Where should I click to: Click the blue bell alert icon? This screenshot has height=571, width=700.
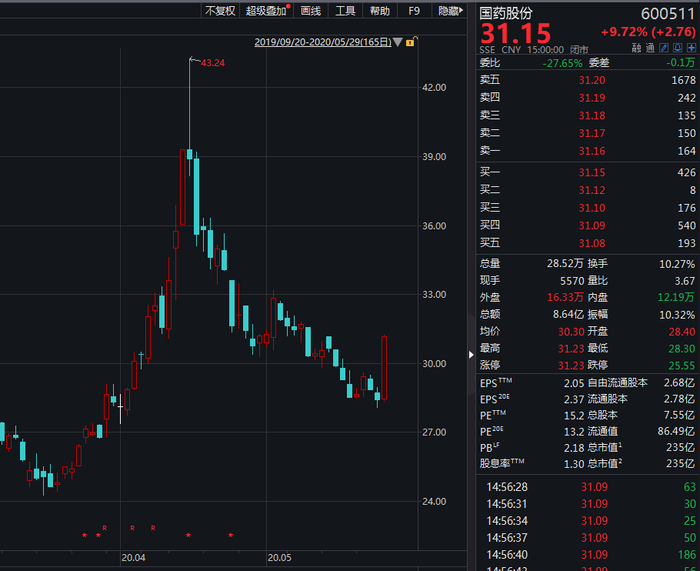tap(677, 48)
